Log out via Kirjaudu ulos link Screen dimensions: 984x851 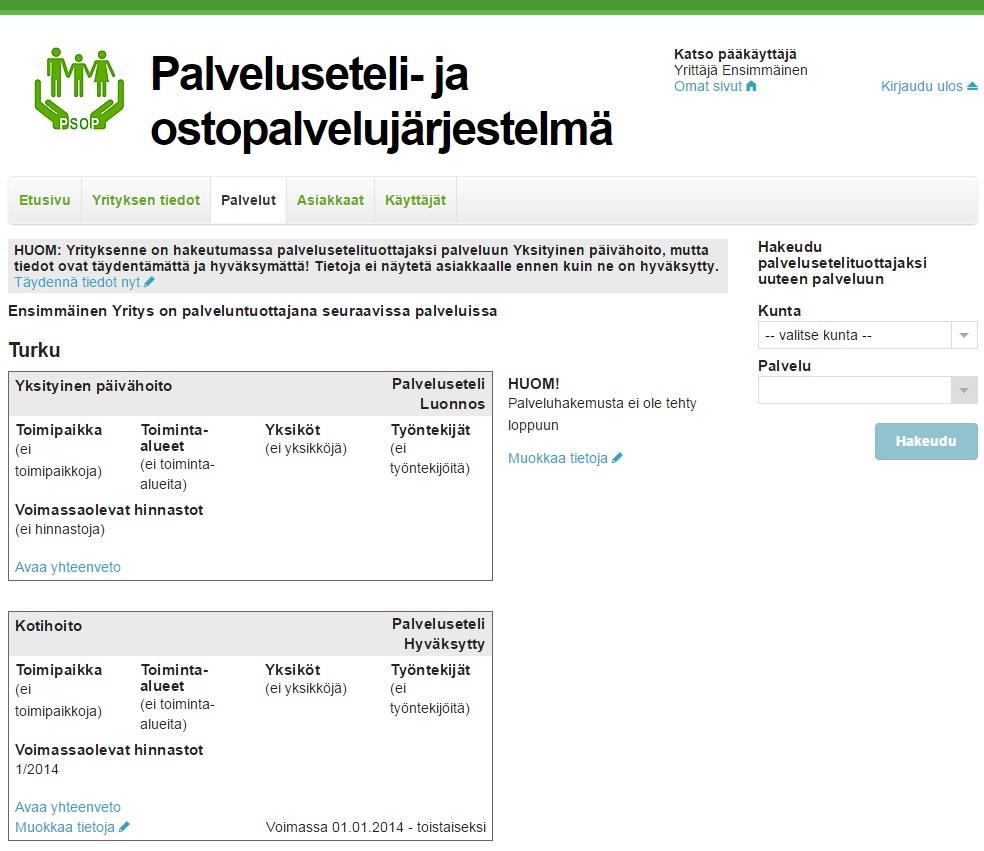(x=921, y=87)
